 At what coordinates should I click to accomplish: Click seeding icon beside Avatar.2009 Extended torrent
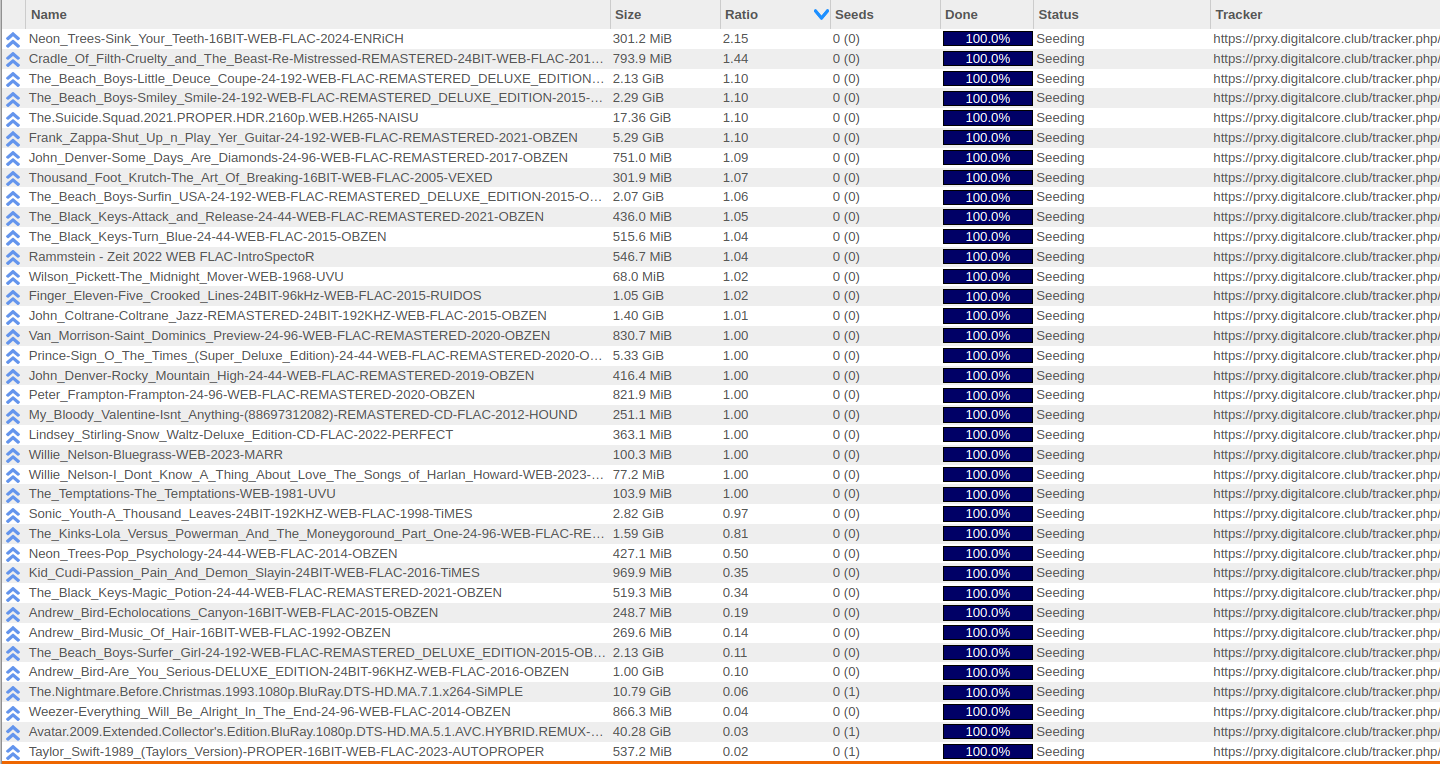point(13,732)
